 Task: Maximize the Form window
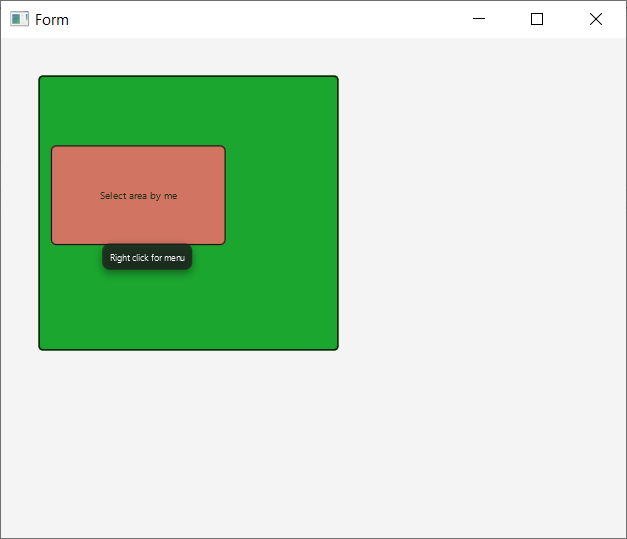click(537, 19)
